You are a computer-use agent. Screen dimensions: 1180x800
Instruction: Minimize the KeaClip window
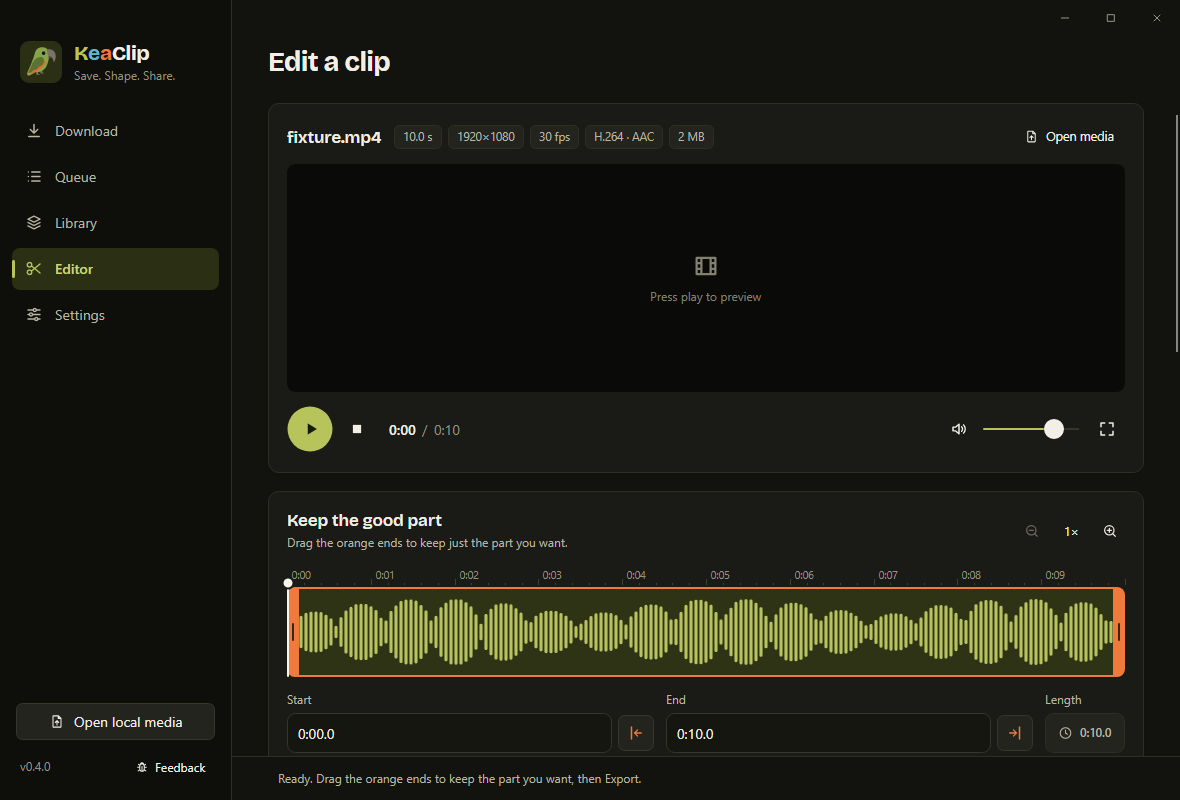point(1065,18)
